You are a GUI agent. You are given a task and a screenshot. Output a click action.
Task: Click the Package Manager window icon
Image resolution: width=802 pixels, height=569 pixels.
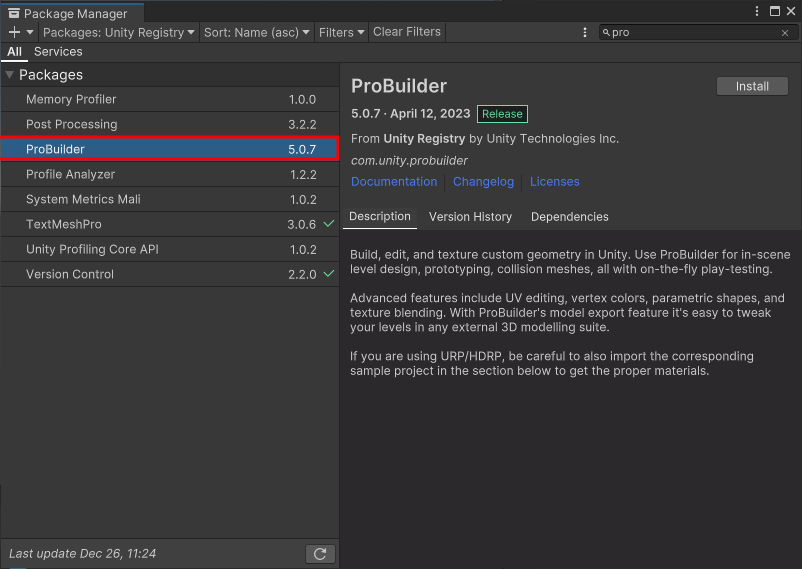coord(14,13)
